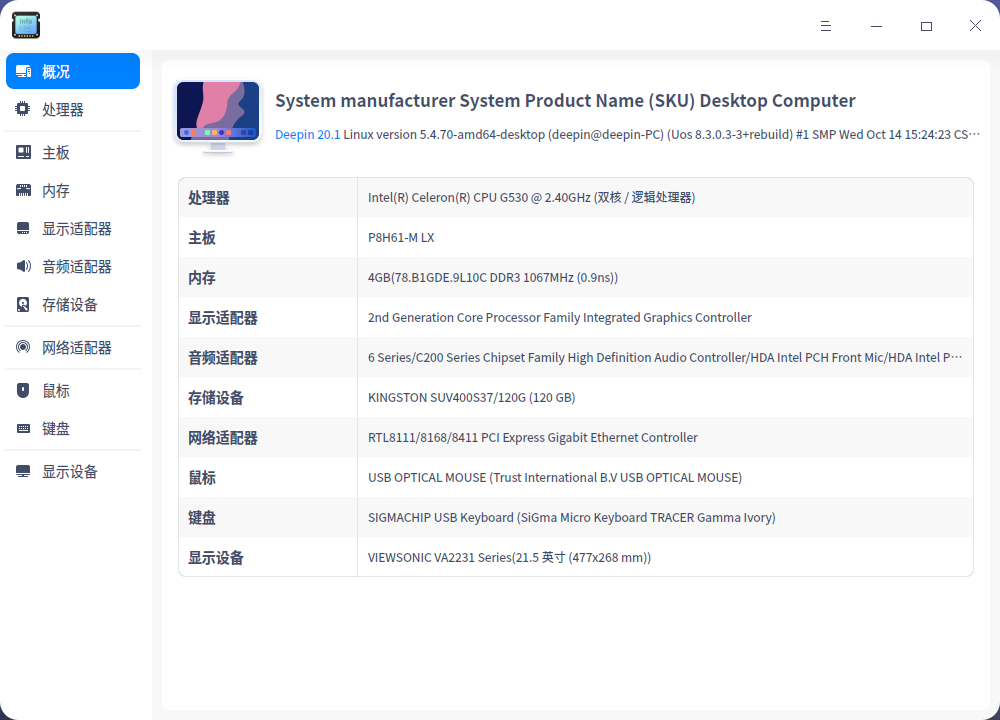Select the mouse icon in sidebar
This screenshot has width=1000, height=720.
(23, 391)
